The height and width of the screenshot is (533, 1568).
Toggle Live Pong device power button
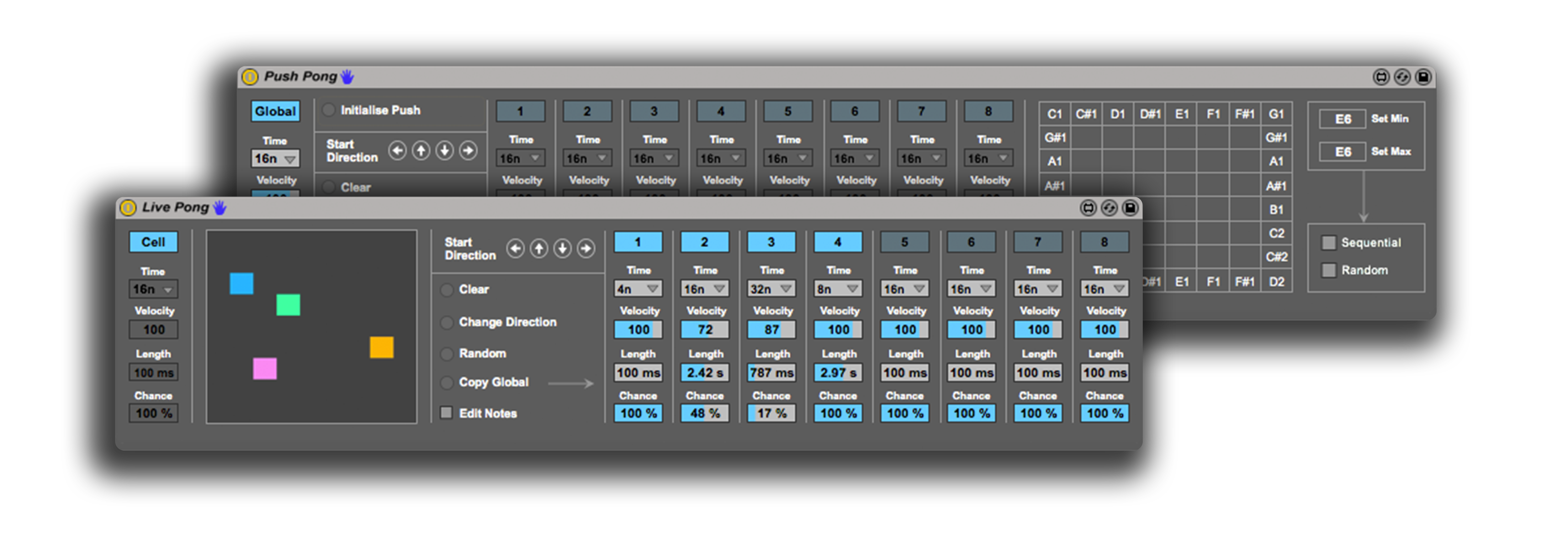pyautogui.click(x=128, y=208)
